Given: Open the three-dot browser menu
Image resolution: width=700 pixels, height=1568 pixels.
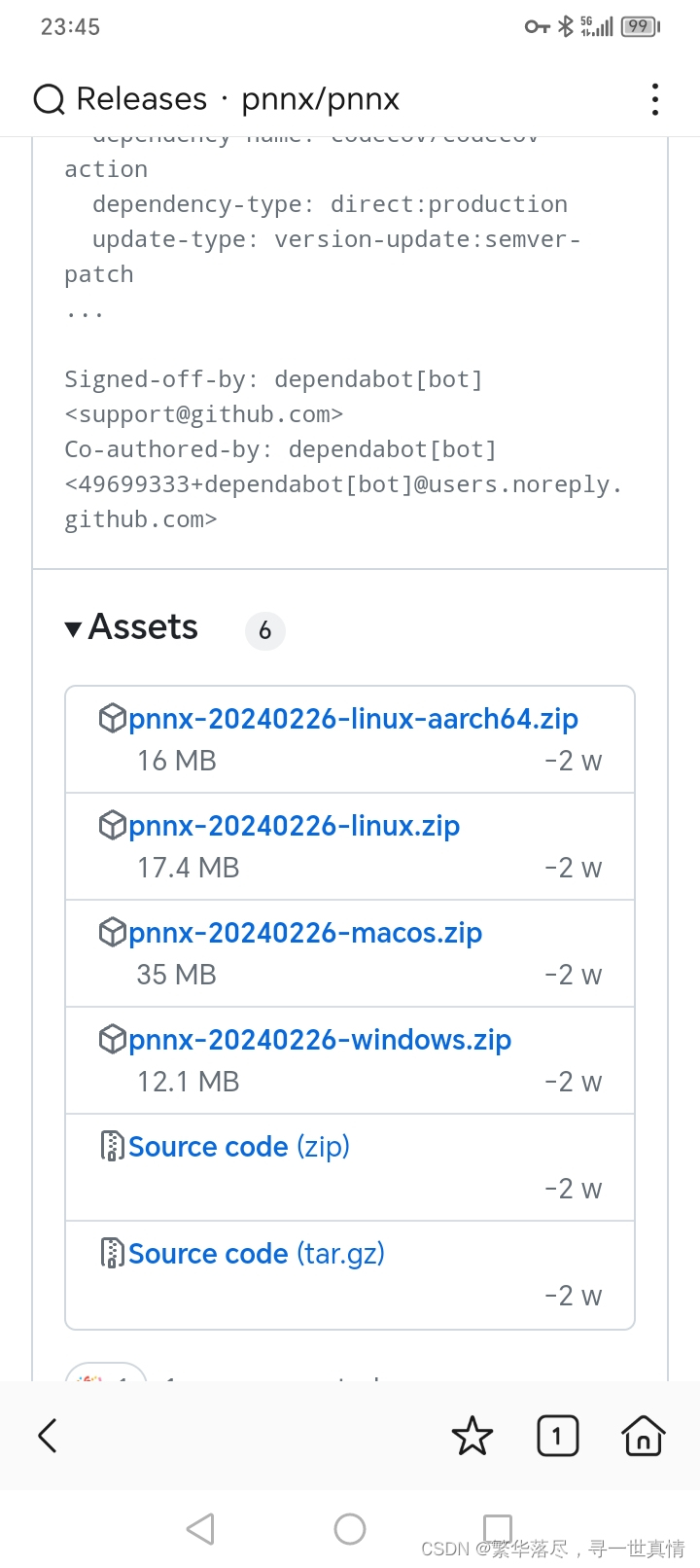Looking at the screenshot, I should [655, 99].
